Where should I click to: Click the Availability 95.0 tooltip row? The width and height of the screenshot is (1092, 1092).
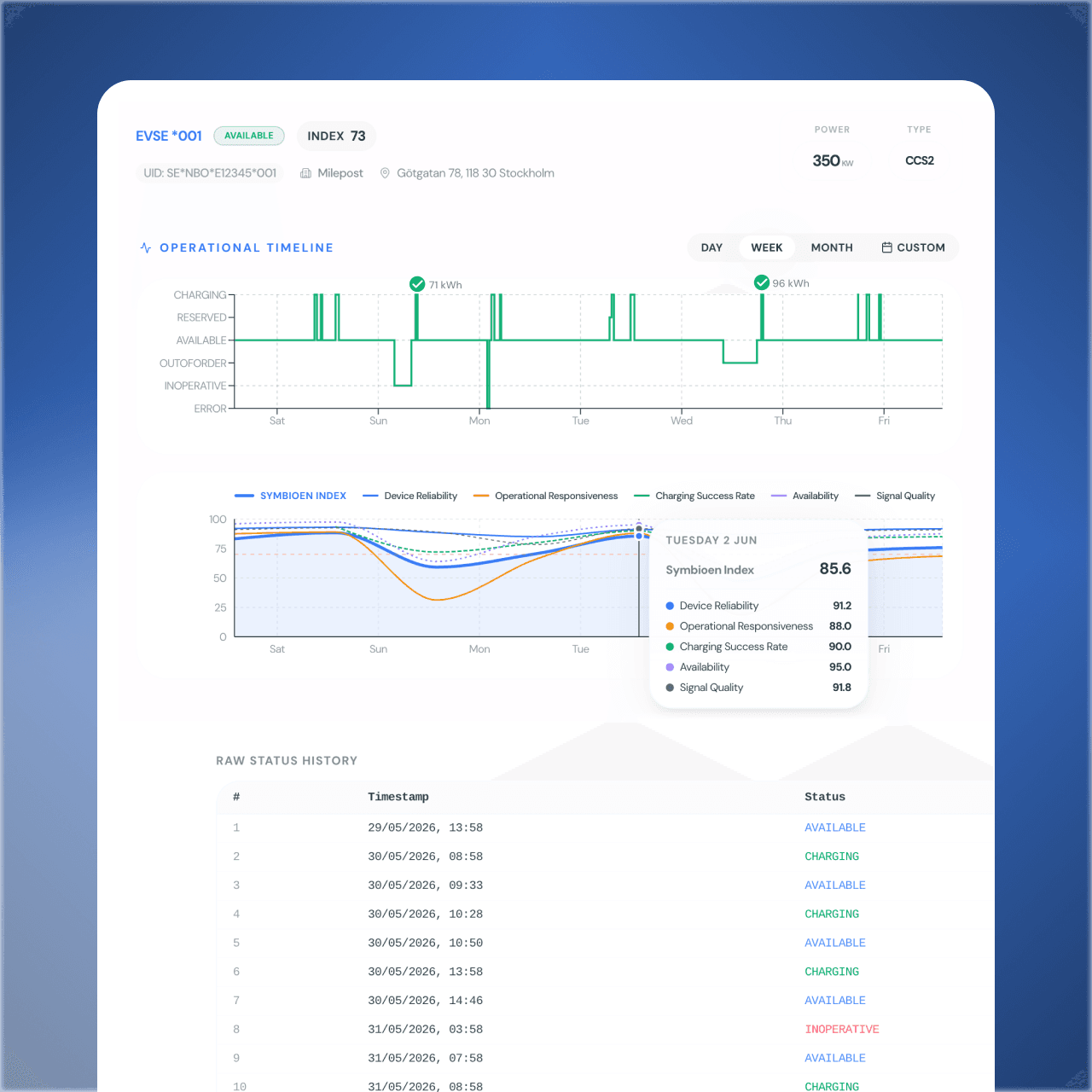pyautogui.click(x=758, y=667)
